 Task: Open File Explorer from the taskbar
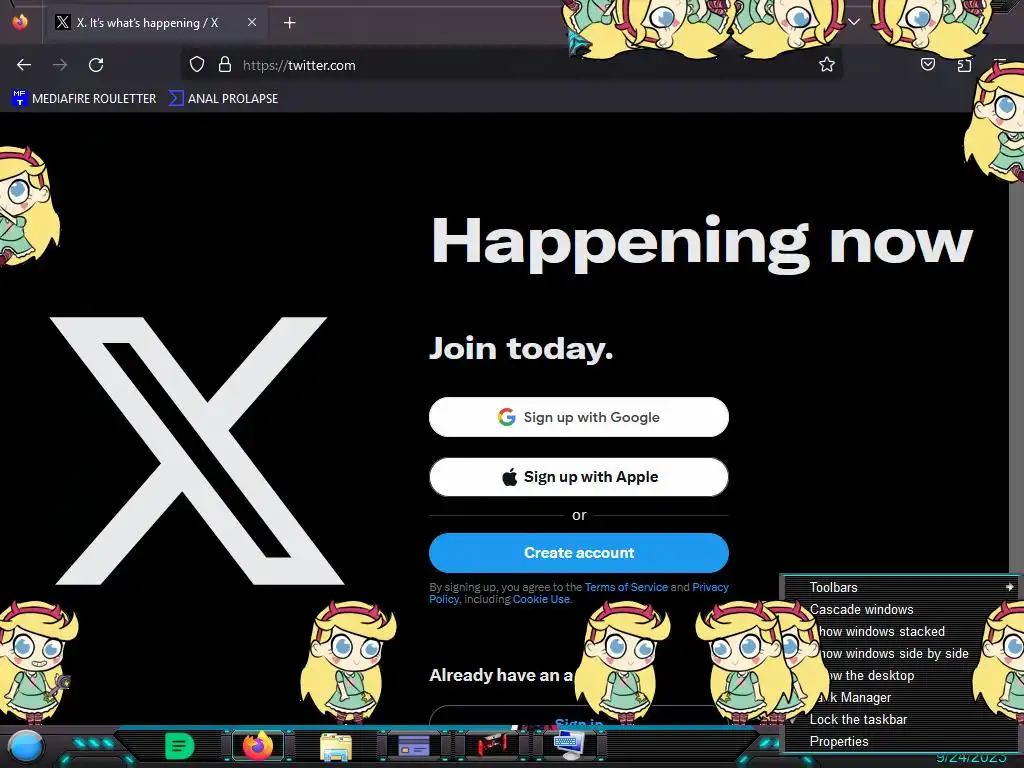pyautogui.click(x=336, y=746)
